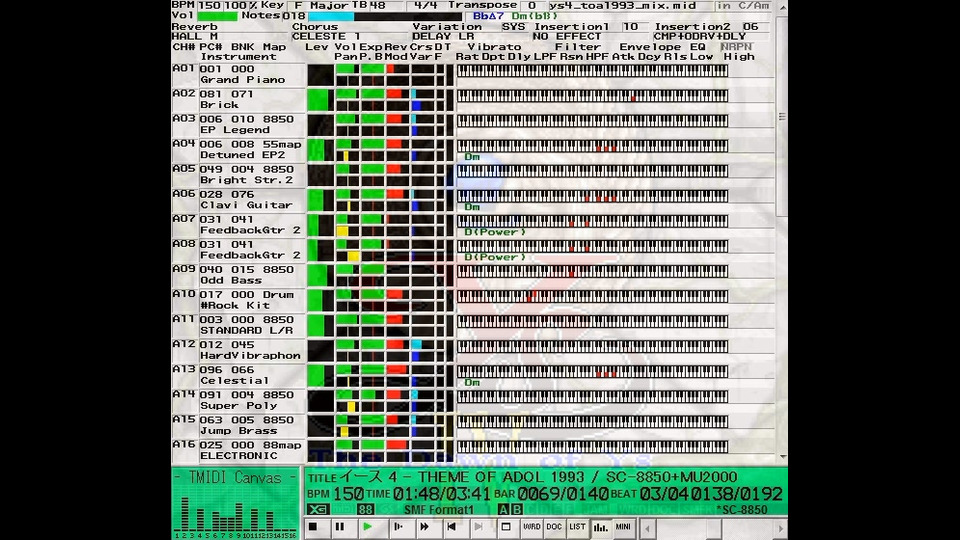Click the ys4_toa1993_mix.mid filename
The image size is (960, 540).
click(x=623, y=6)
